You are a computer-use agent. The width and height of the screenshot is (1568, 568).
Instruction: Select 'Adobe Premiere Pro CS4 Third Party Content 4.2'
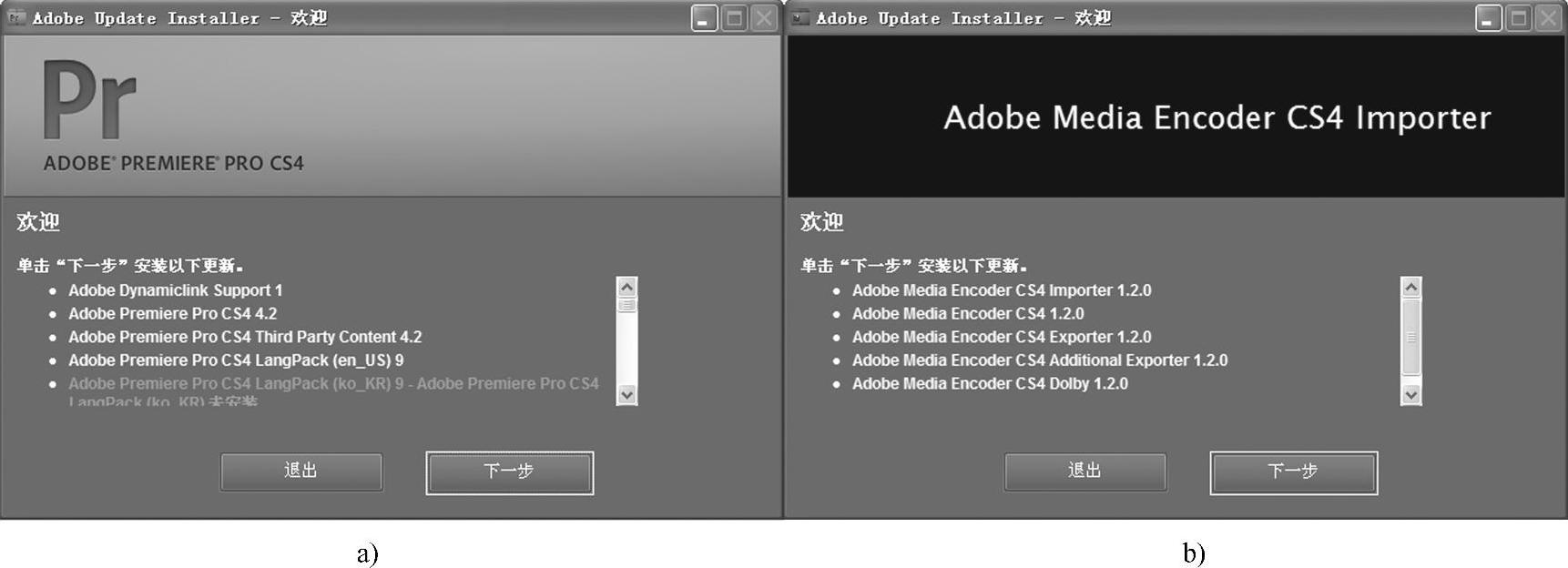(x=245, y=337)
